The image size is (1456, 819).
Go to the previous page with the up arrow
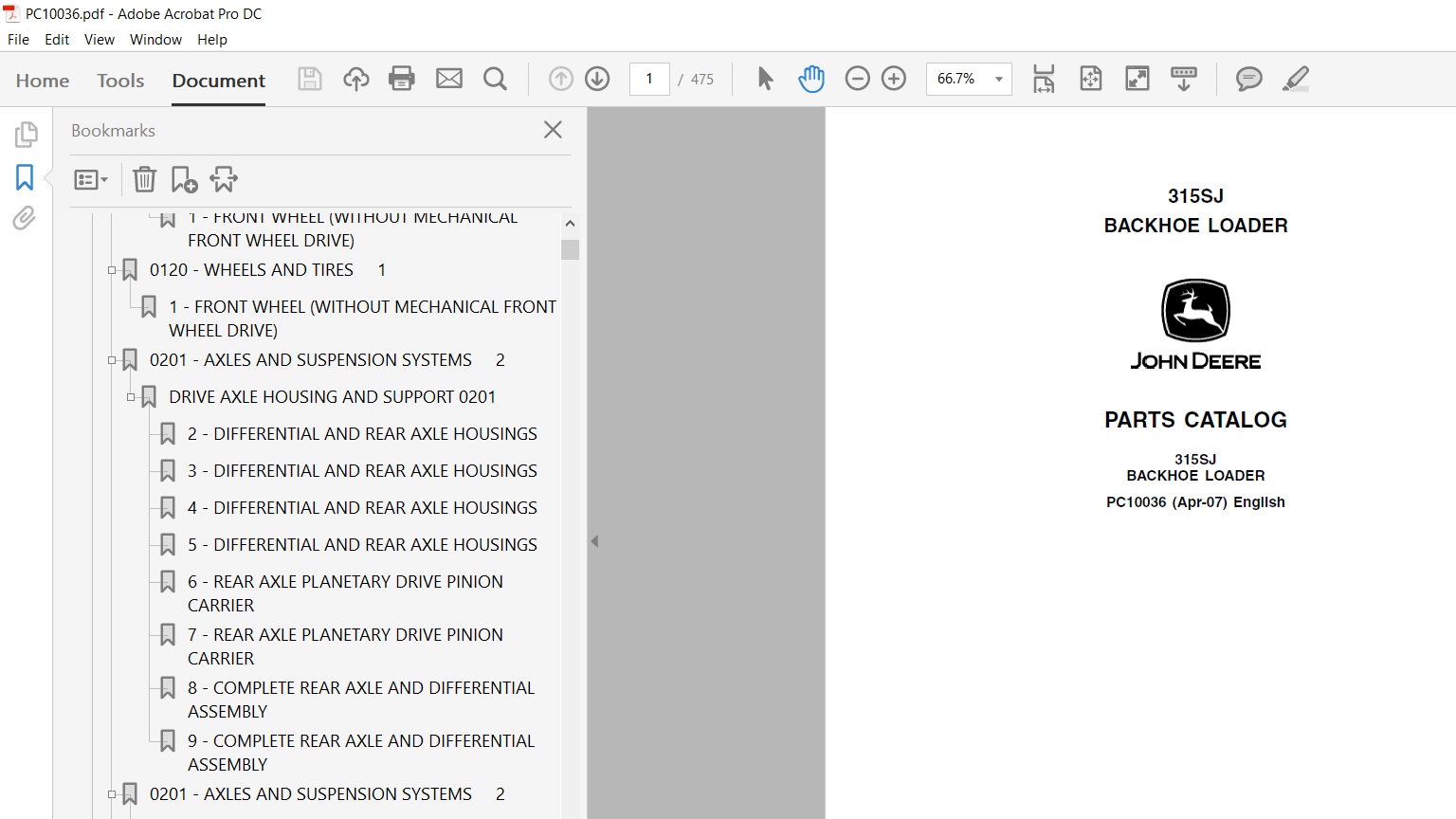tap(561, 79)
